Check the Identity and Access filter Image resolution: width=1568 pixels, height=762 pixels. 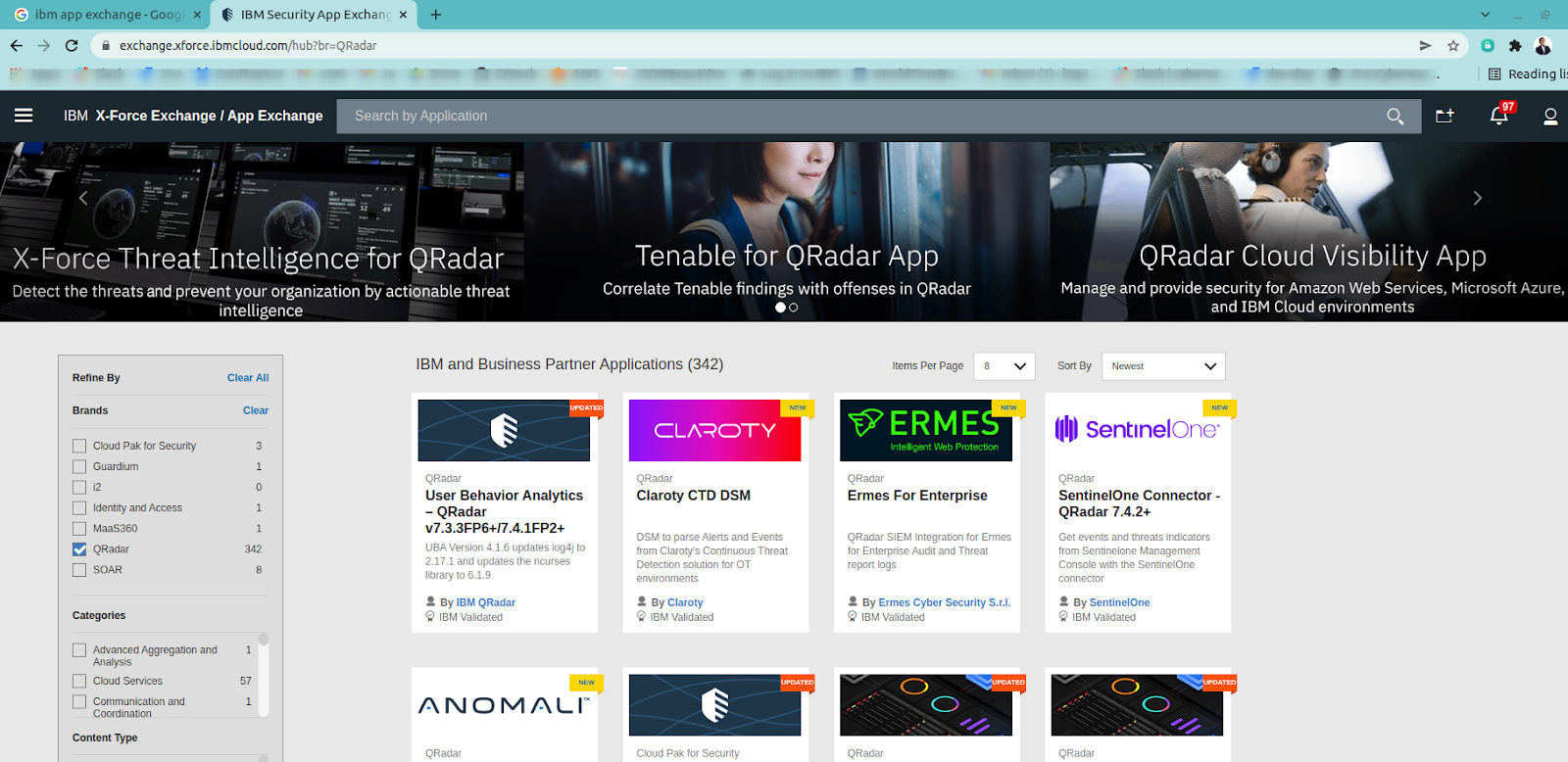pos(79,507)
